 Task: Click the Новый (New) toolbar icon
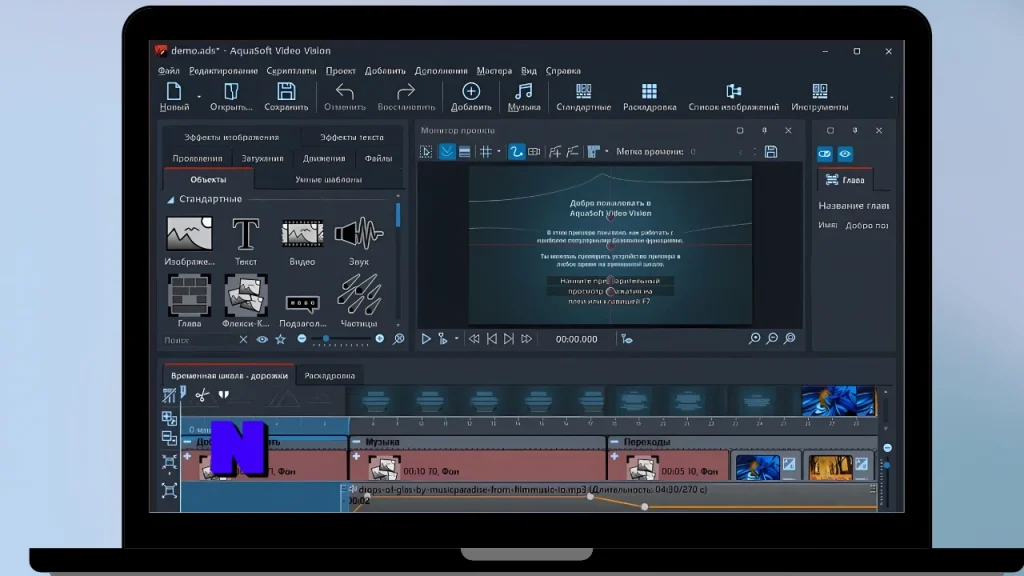coord(174,91)
